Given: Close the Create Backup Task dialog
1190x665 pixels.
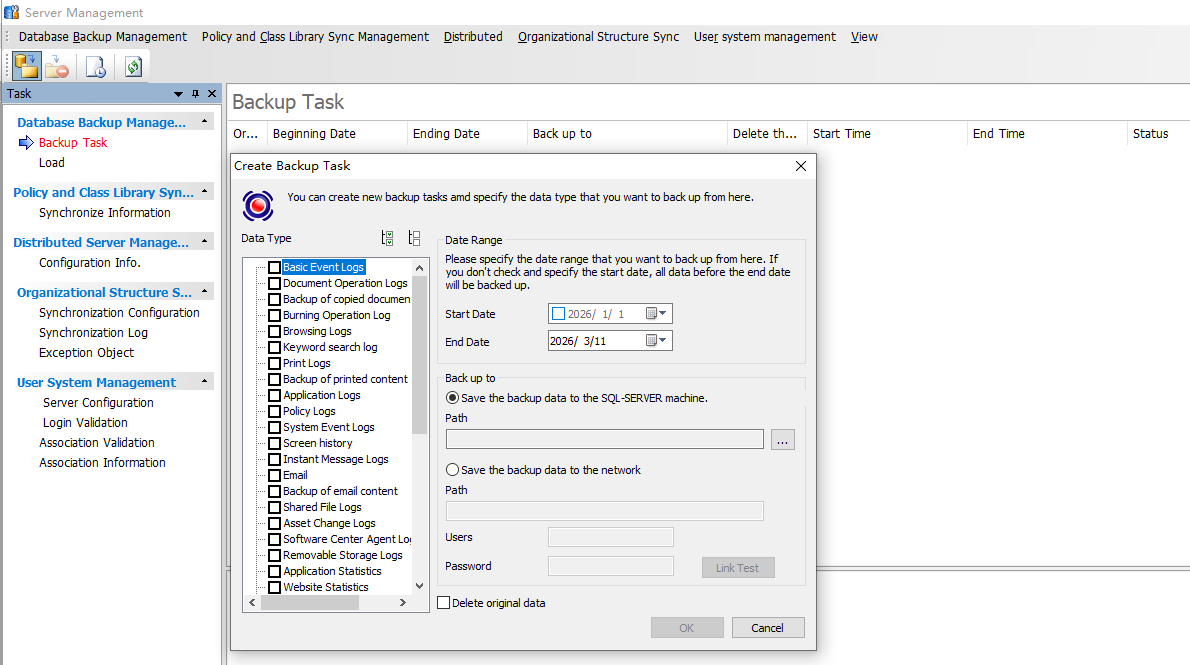Looking at the screenshot, I should (x=801, y=166).
